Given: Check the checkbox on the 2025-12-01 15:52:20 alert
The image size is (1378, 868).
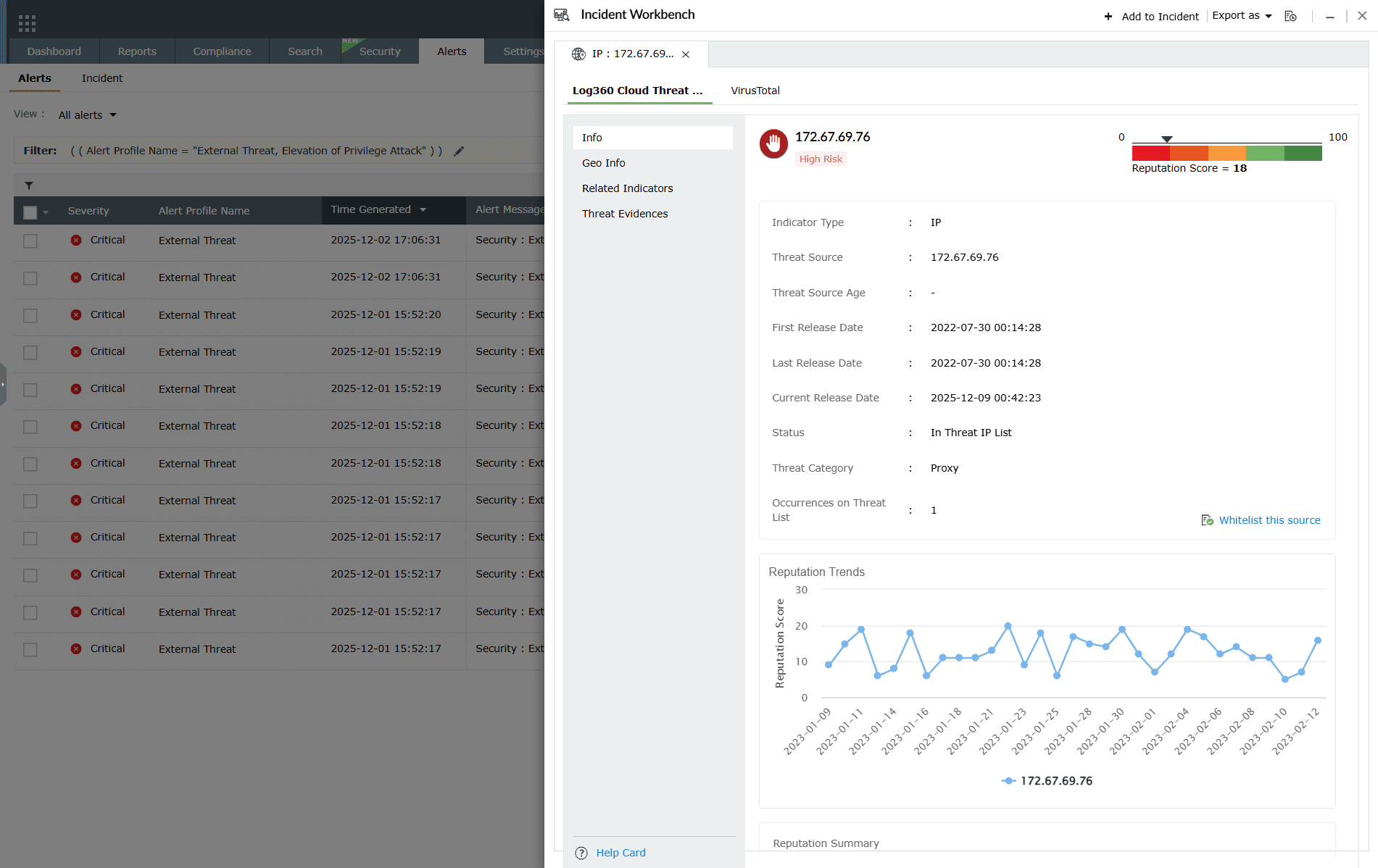Looking at the screenshot, I should [30, 316].
